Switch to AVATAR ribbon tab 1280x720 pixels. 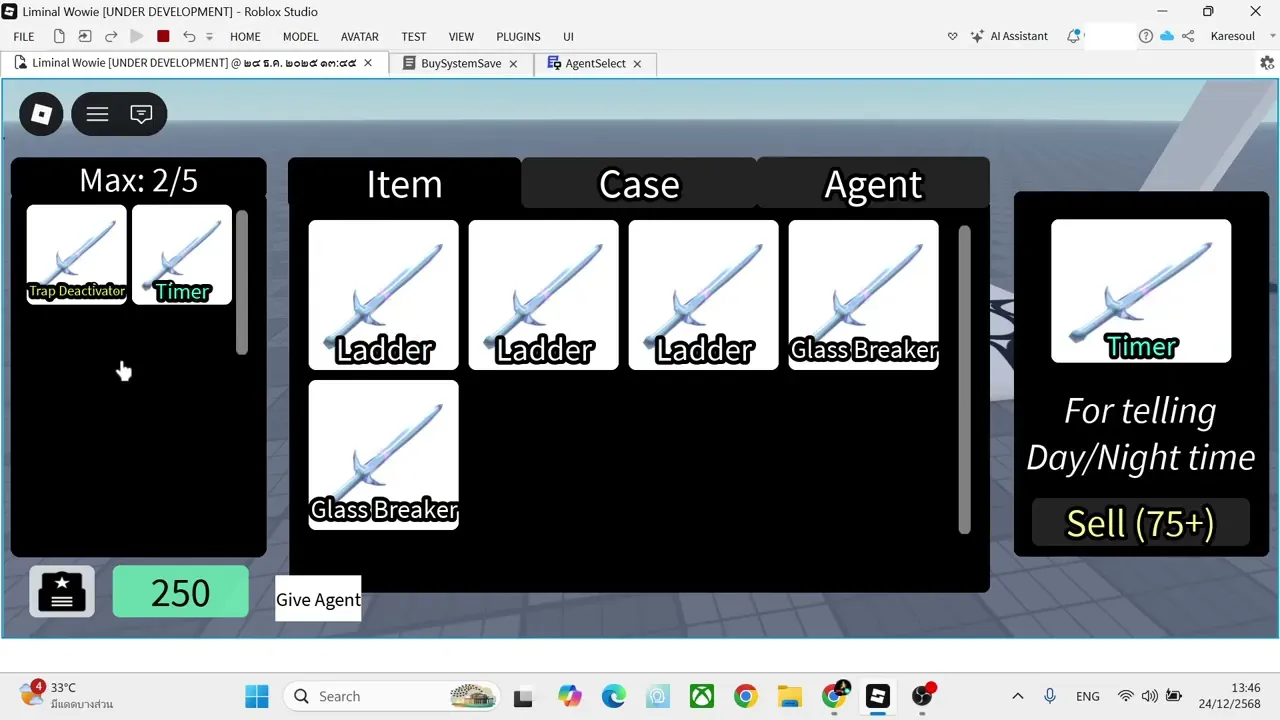pos(359,36)
